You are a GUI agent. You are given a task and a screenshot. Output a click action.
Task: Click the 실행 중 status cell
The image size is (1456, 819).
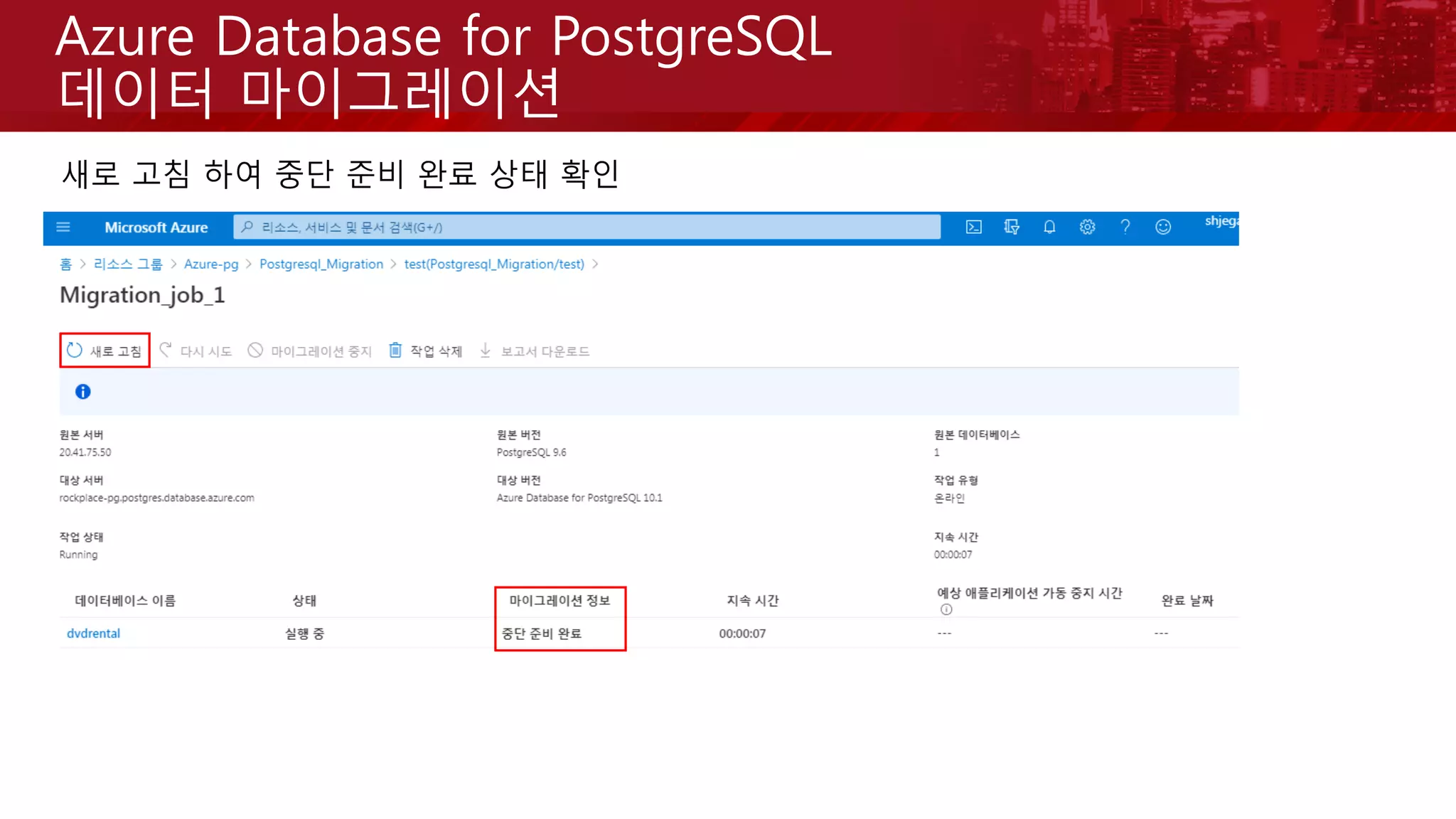click(304, 633)
